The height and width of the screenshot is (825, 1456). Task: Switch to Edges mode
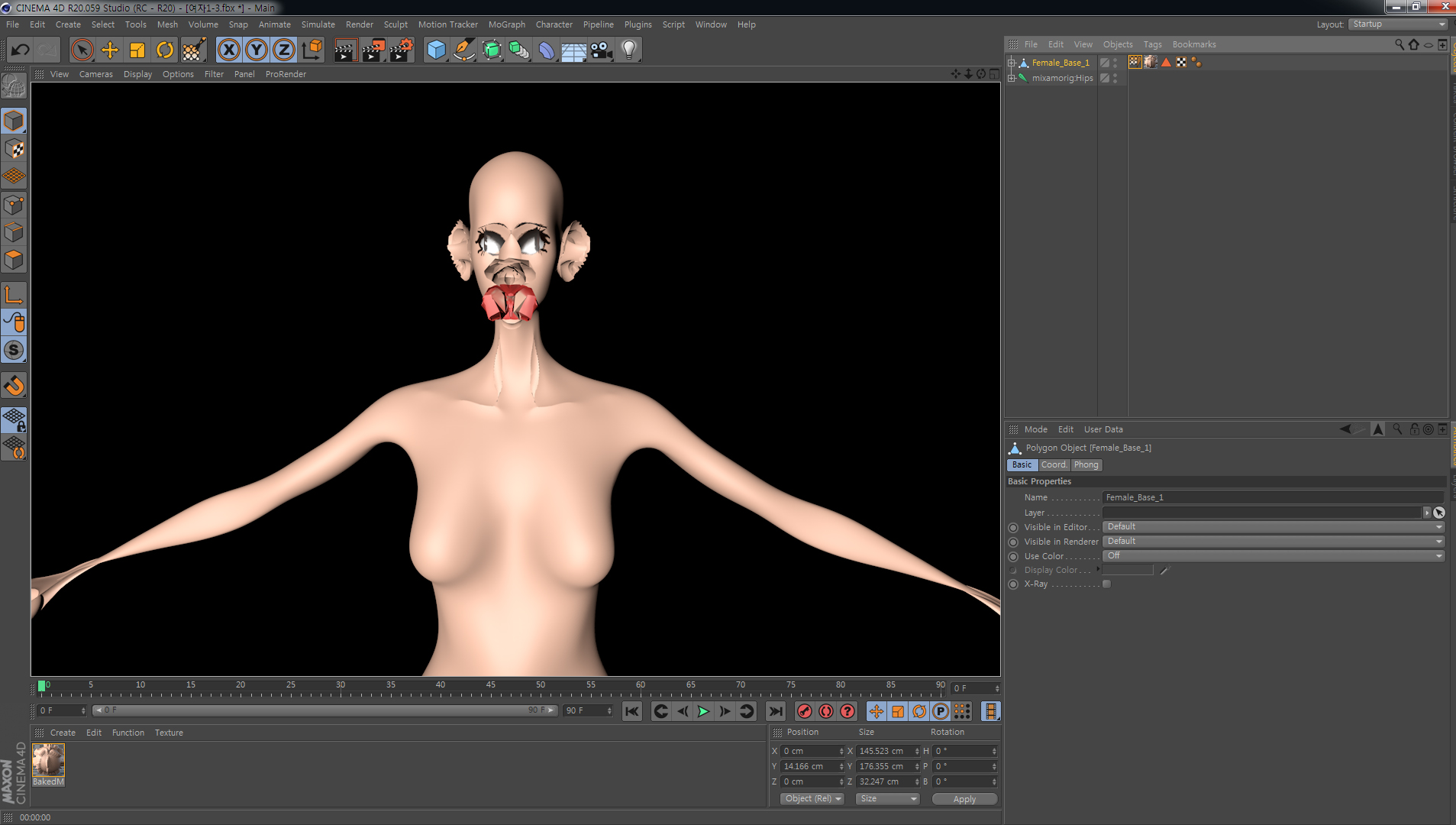pos(14,232)
